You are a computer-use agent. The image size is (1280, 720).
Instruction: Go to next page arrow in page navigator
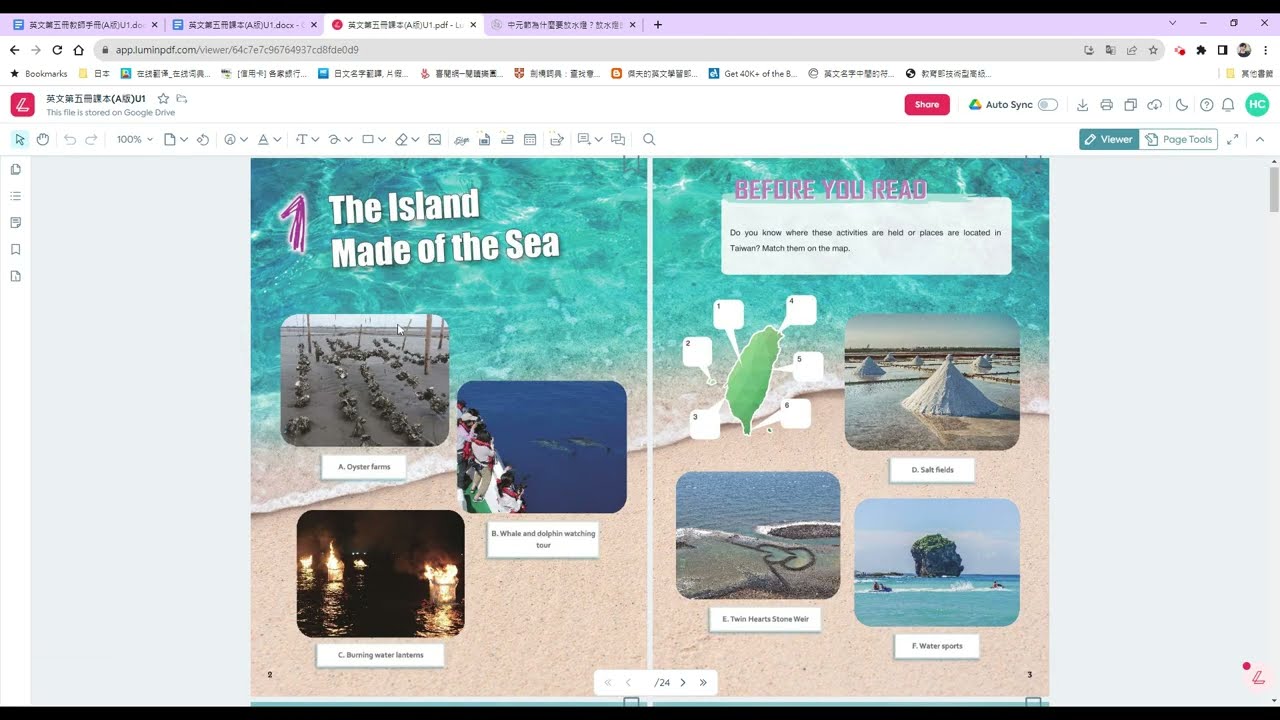[683, 683]
